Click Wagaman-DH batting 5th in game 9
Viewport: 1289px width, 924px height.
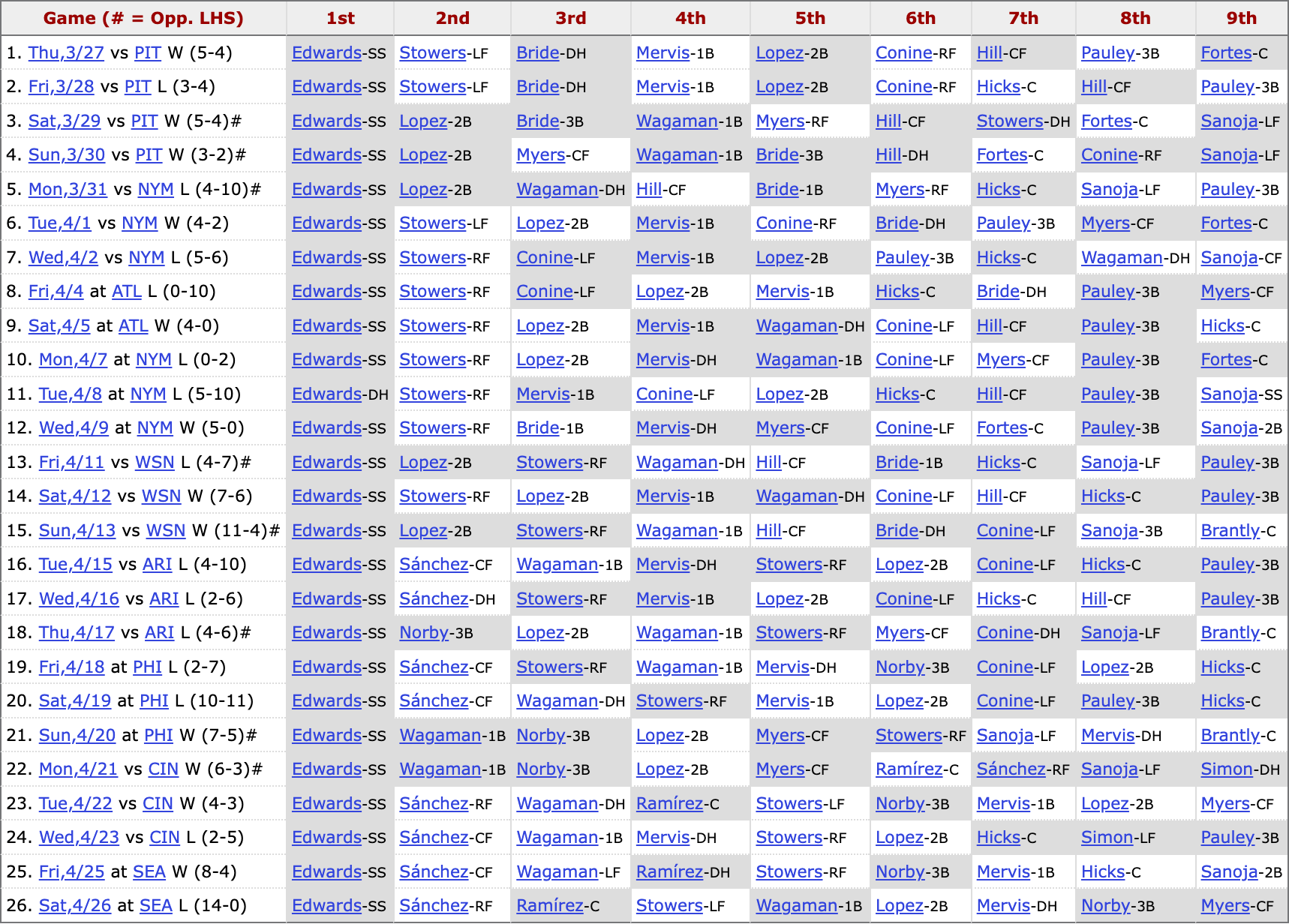pyautogui.click(x=810, y=326)
